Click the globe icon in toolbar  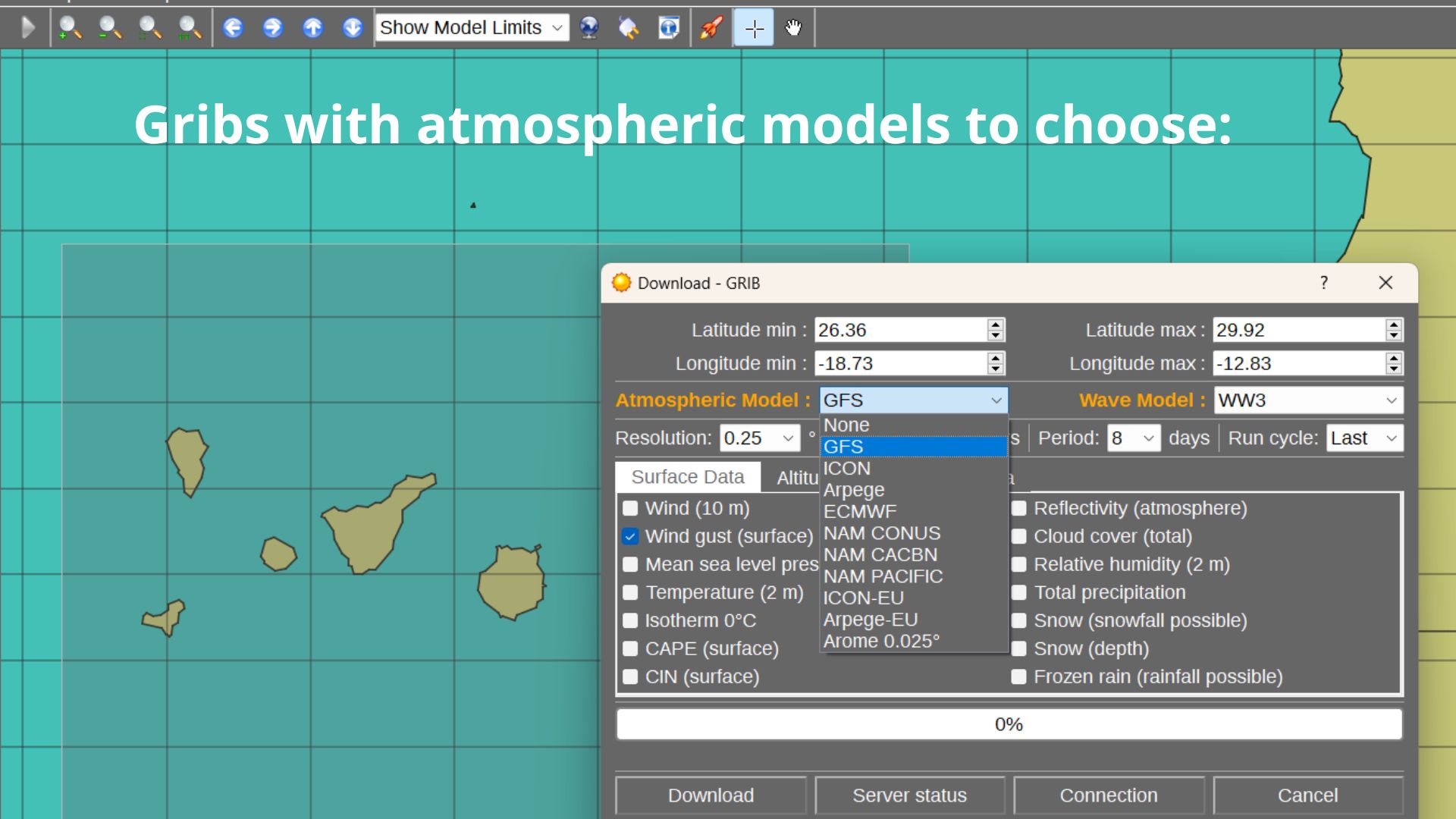tap(589, 28)
